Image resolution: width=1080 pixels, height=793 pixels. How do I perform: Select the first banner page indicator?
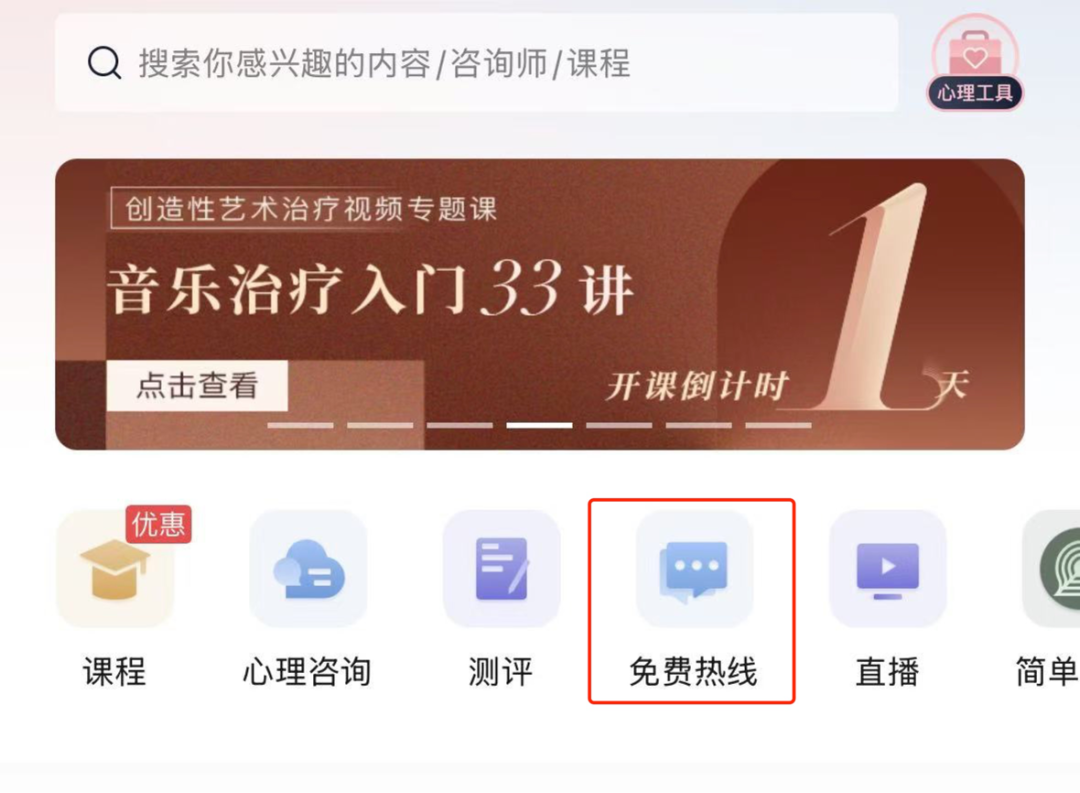(x=300, y=425)
